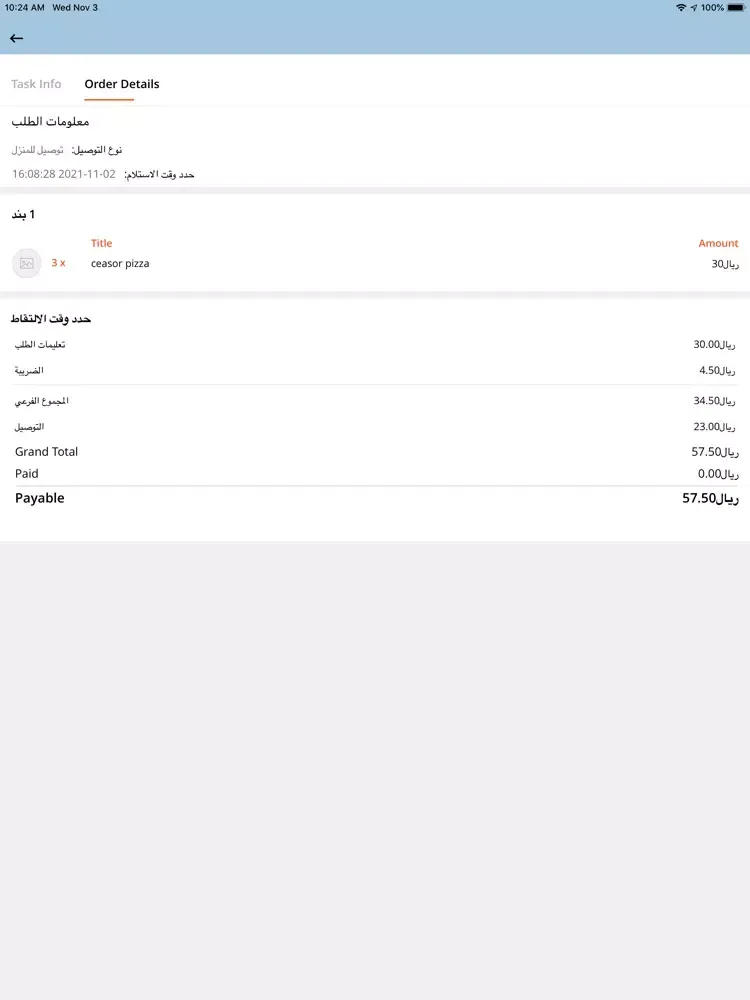Tap the Wi-Fi status icon
The image size is (750, 1000).
point(680,7)
